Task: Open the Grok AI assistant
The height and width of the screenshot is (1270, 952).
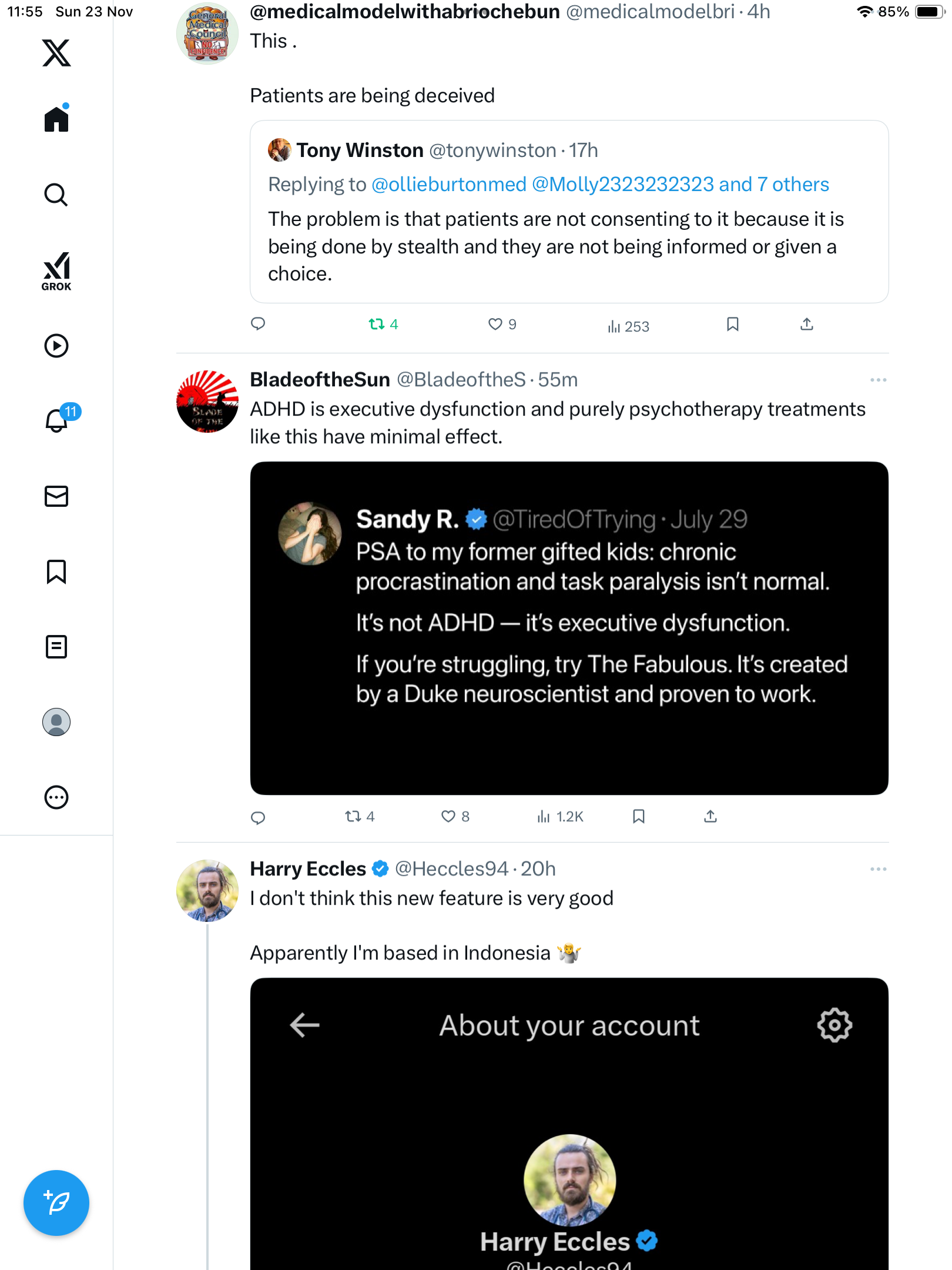Action: [56, 272]
